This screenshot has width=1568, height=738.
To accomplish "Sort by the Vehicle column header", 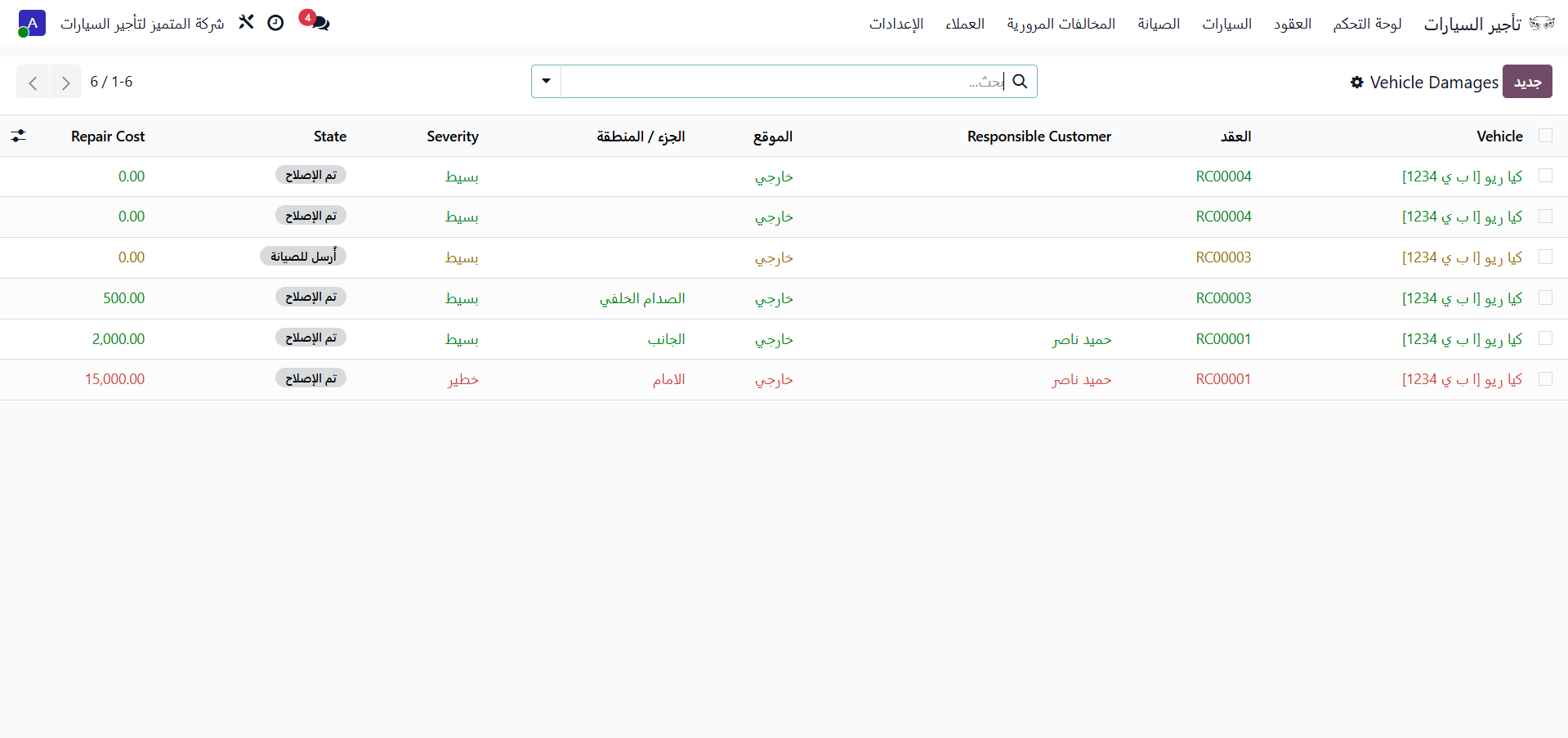I will [x=1499, y=136].
